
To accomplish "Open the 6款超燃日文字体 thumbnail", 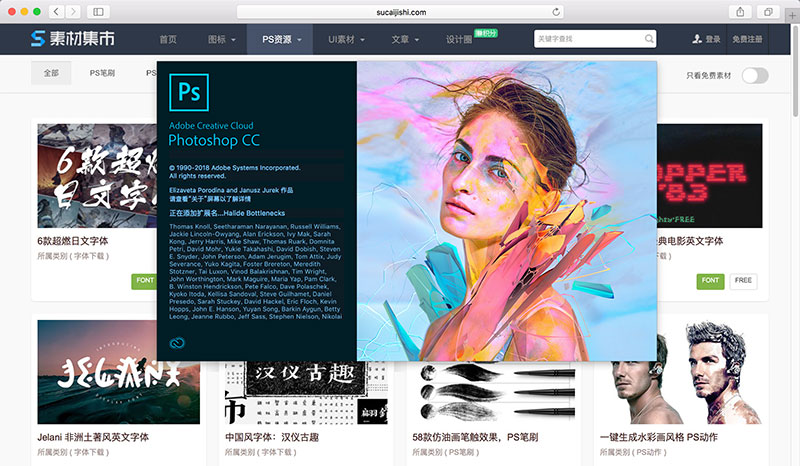I will point(97,176).
